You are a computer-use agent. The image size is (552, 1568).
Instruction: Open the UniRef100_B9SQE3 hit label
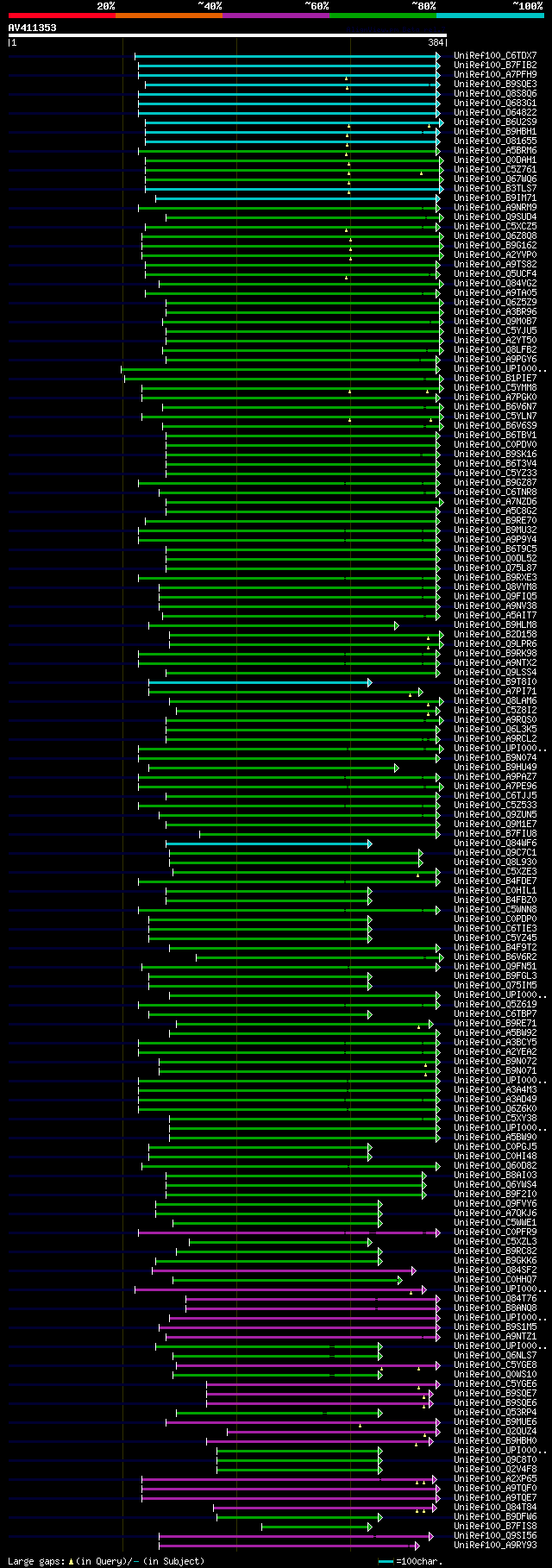[x=495, y=85]
